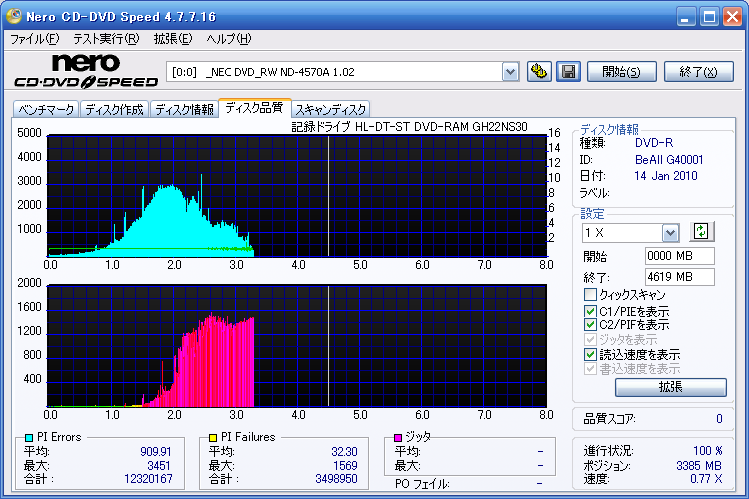Click the PI Errors average 909.91

(x=156, y=452)
